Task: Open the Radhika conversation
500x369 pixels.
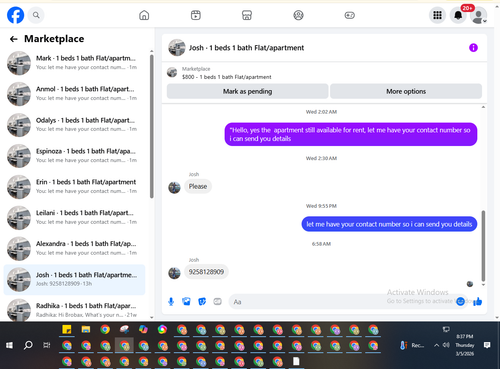Action: click(x=74, y=310)
